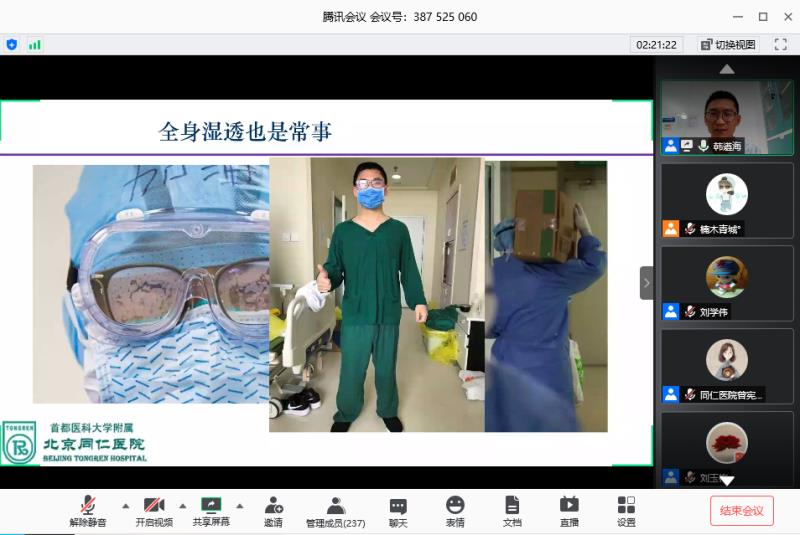This screenshot has width=800, height=535.
Task: Open meeting Settings (设置) icon
Action: (x=626, y=510)
